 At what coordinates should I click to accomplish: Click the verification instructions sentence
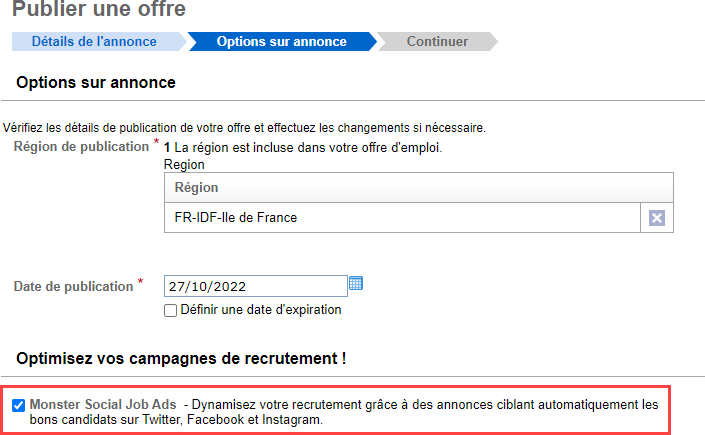(x=244, y=128)
